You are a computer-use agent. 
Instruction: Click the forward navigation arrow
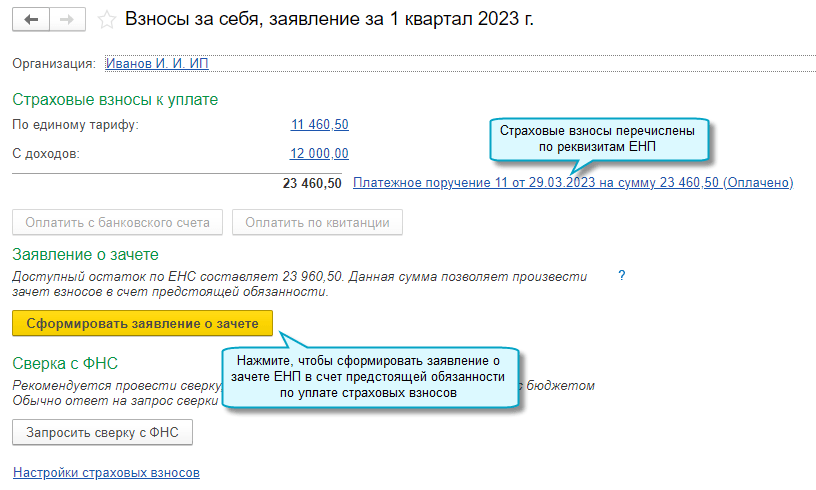tap(67, 20)
